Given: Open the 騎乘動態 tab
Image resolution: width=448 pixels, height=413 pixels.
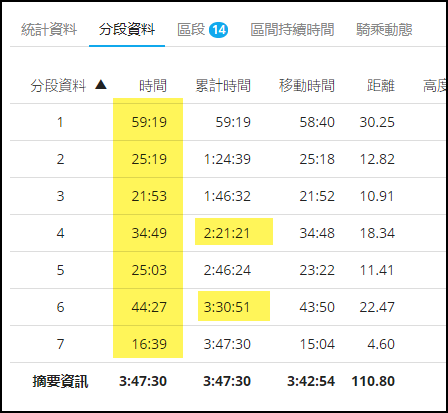Looking at the screenshot, I should [x=384, y=29].
